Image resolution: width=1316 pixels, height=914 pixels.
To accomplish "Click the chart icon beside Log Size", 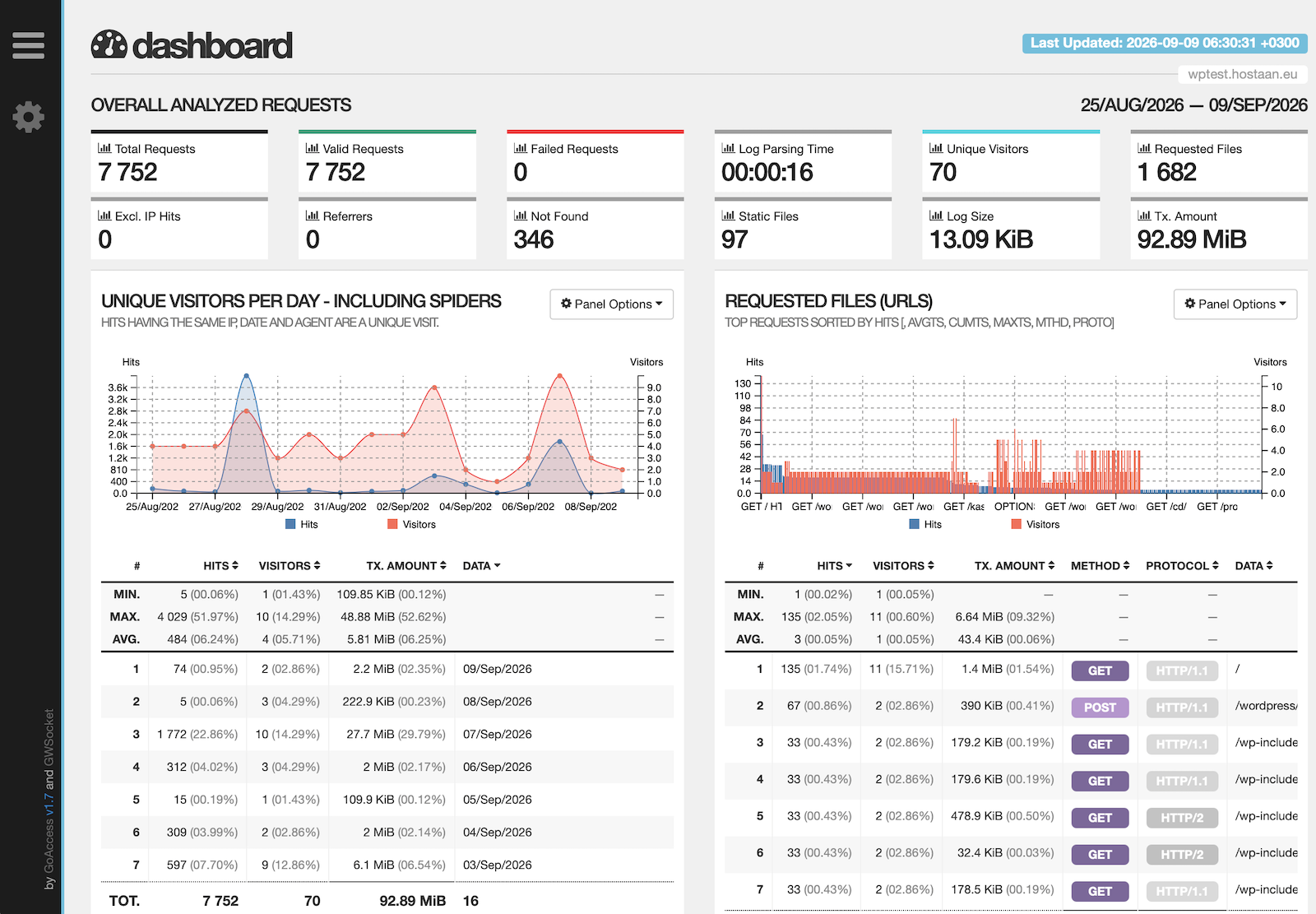I will pos(936,216).
